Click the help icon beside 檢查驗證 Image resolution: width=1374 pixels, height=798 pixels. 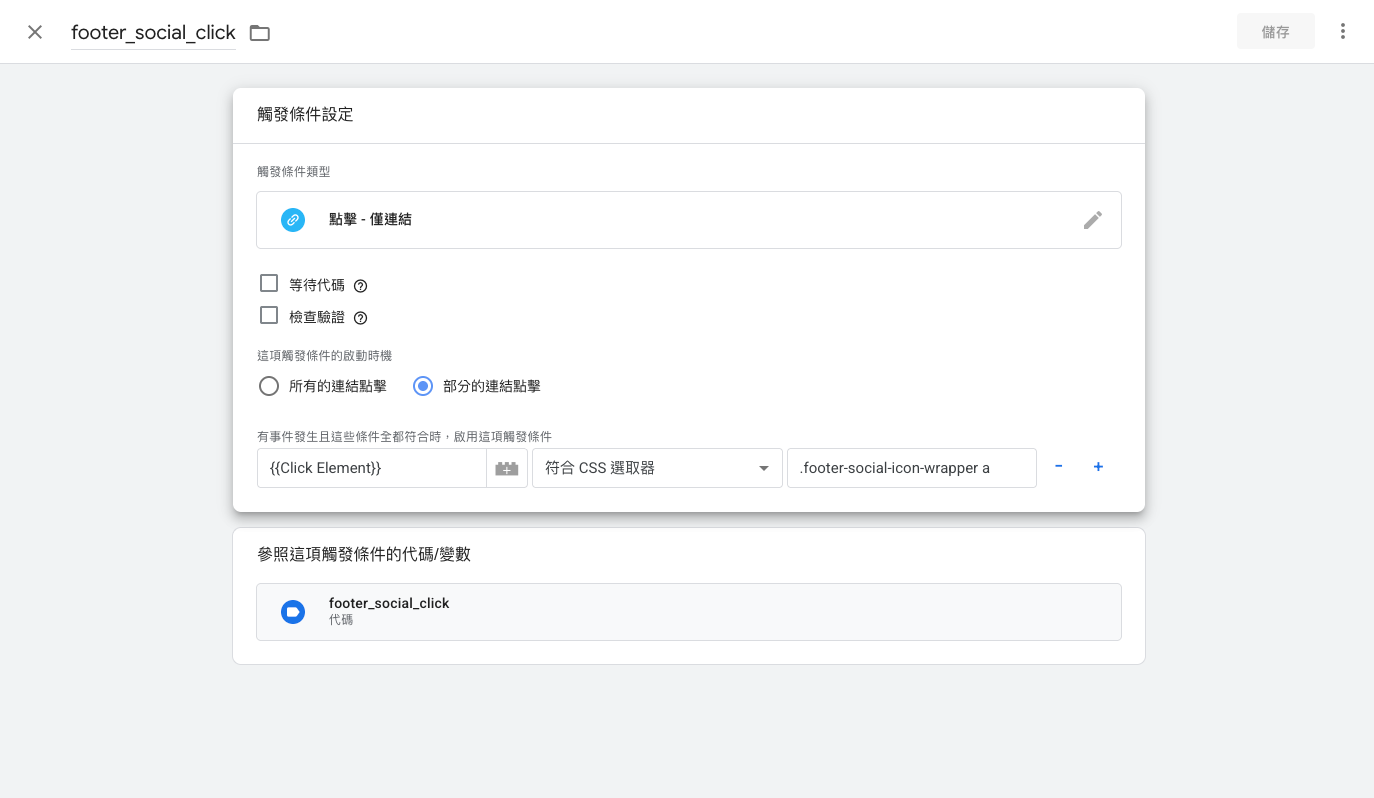click(x=360, y=317)
